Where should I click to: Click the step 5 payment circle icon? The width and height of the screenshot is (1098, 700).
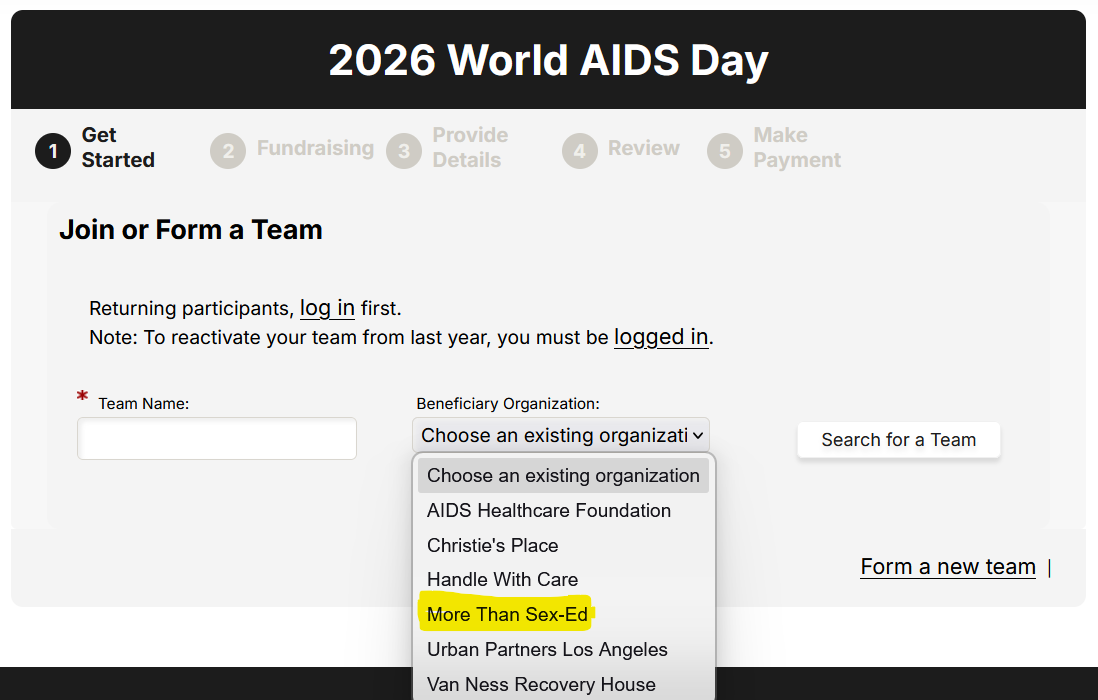(725, 150)
